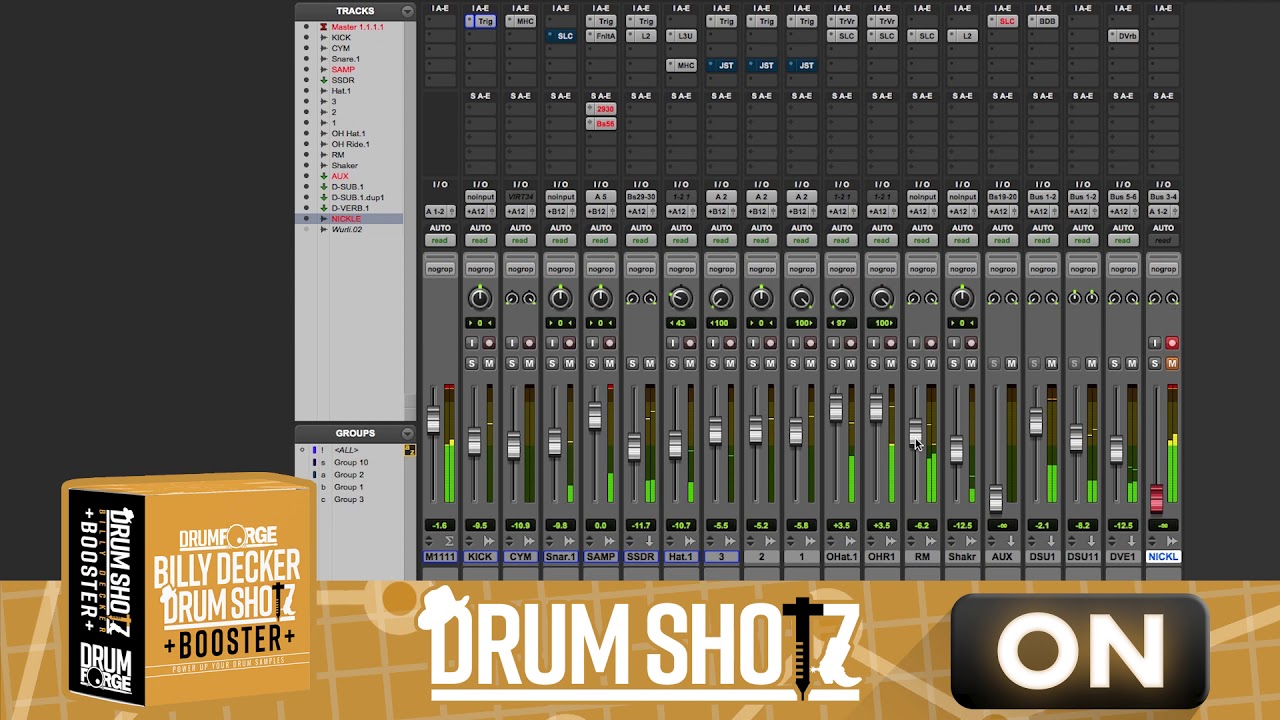The image size is (1280, 720).
Task: Click the pan knob on the KICK strip
Action: point(480,298)
